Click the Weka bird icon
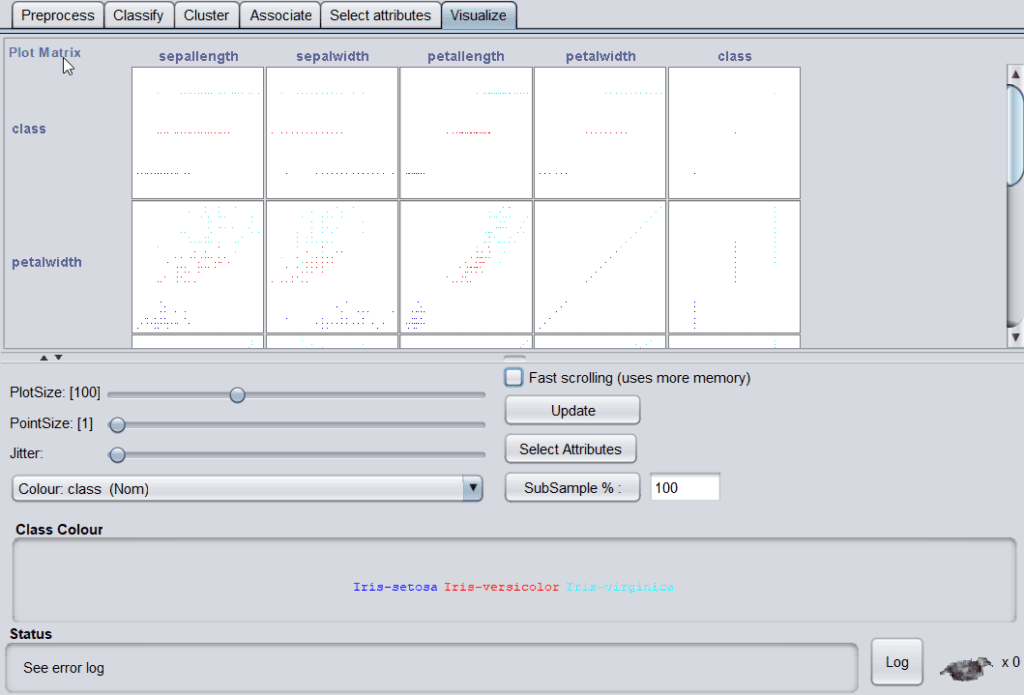1024x695 pixels. (x=965, y=667)
